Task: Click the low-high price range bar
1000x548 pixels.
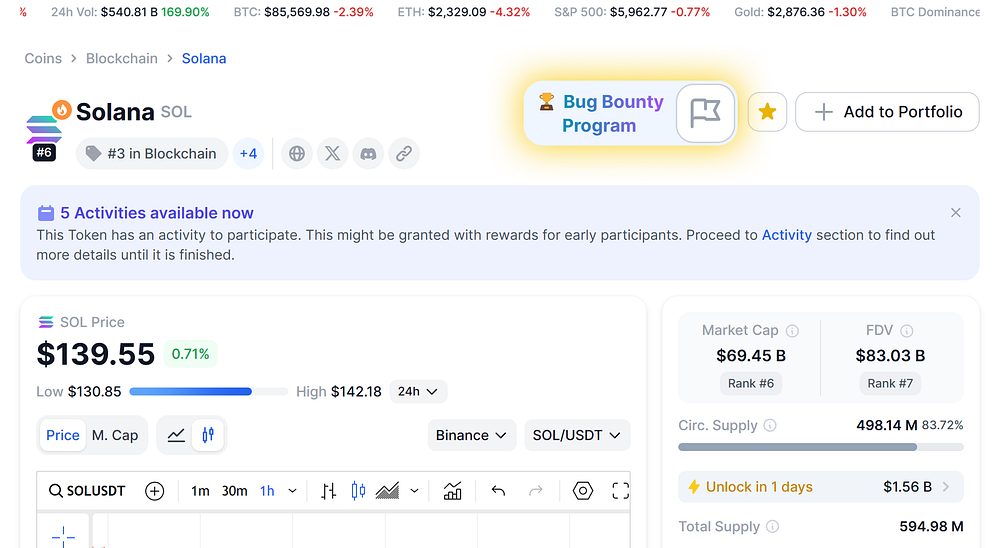Action: (x=209, y=392)
